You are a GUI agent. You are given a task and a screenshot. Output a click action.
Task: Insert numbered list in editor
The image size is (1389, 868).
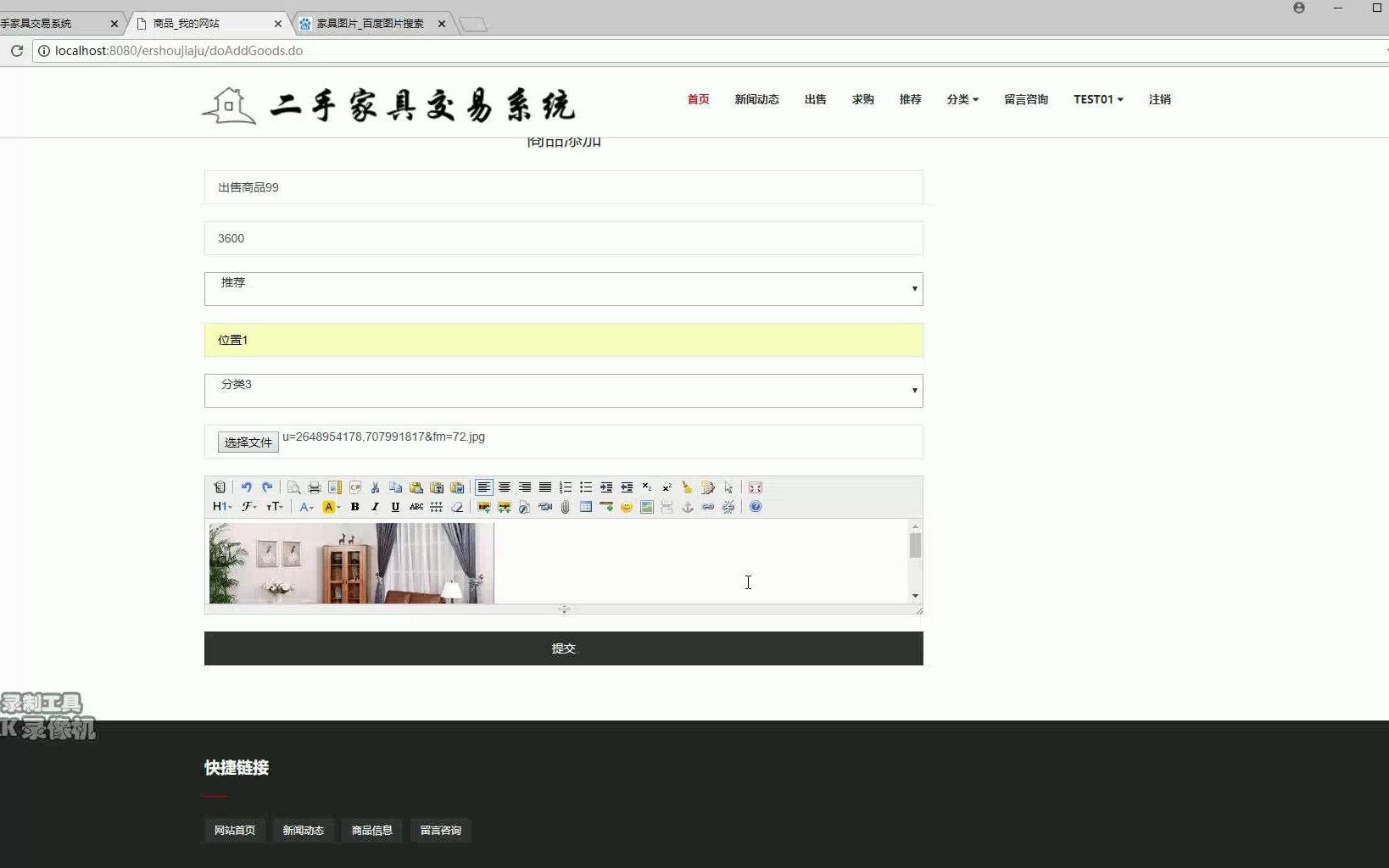(x=566, y=487)
